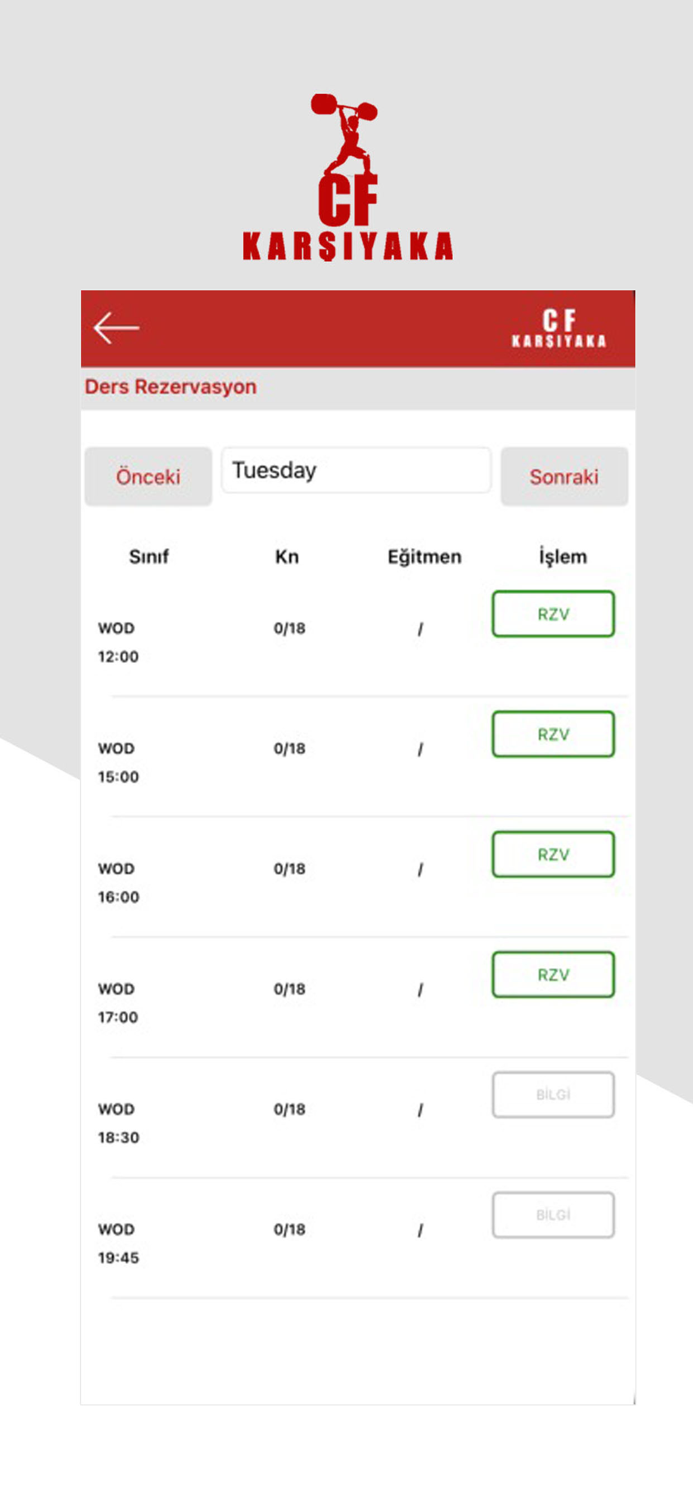Reserve the 17:00 WOD class
This screenshot has width=693, height=1500.
tap(553, 974)
